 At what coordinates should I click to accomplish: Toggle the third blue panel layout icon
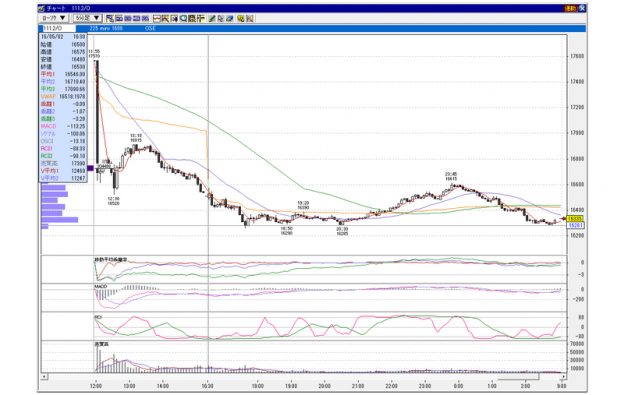(x=128, y=18)
